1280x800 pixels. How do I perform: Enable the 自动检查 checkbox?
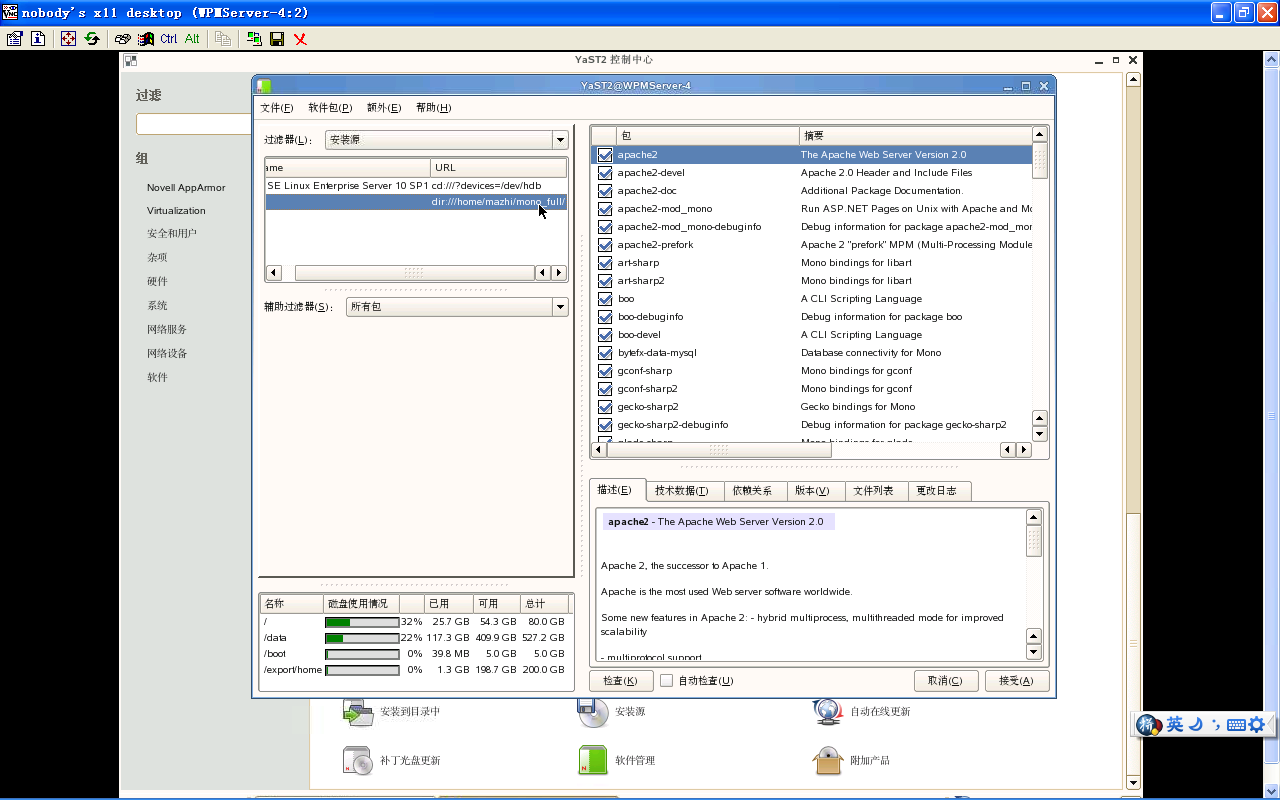[x=666, y=681]
